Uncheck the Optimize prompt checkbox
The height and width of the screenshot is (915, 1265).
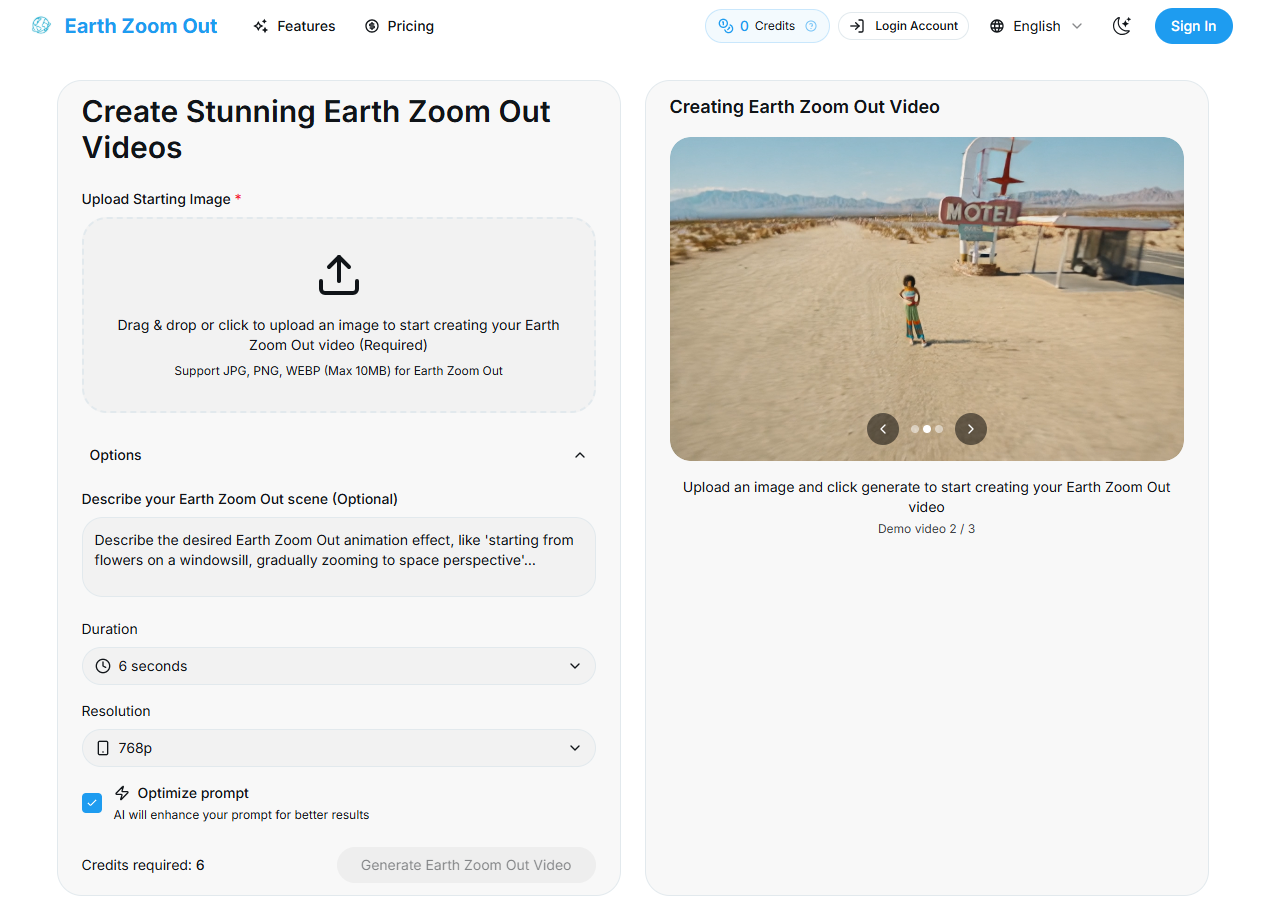click(x=92, y=803)
